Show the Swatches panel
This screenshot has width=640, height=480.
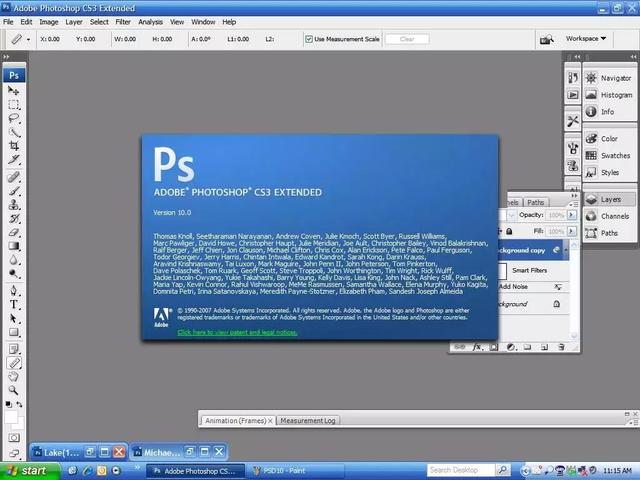pos(615,156)
